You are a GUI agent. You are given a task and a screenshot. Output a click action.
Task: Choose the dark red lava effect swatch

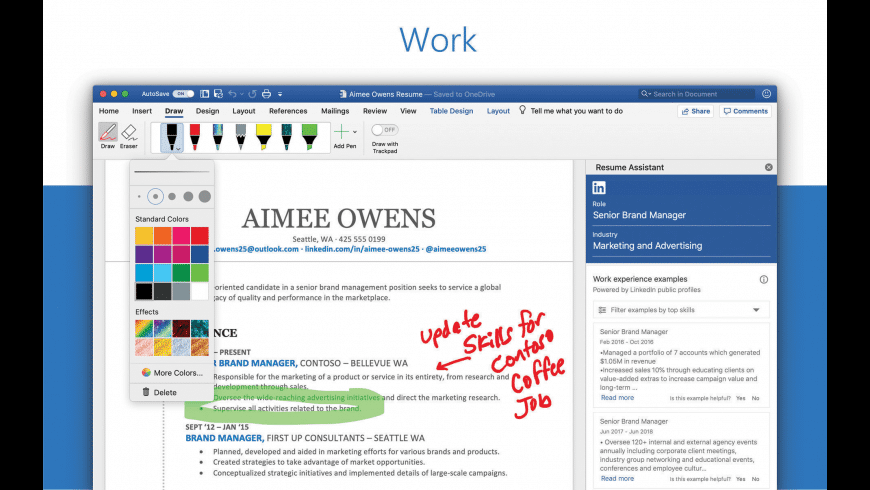point(181,329)
